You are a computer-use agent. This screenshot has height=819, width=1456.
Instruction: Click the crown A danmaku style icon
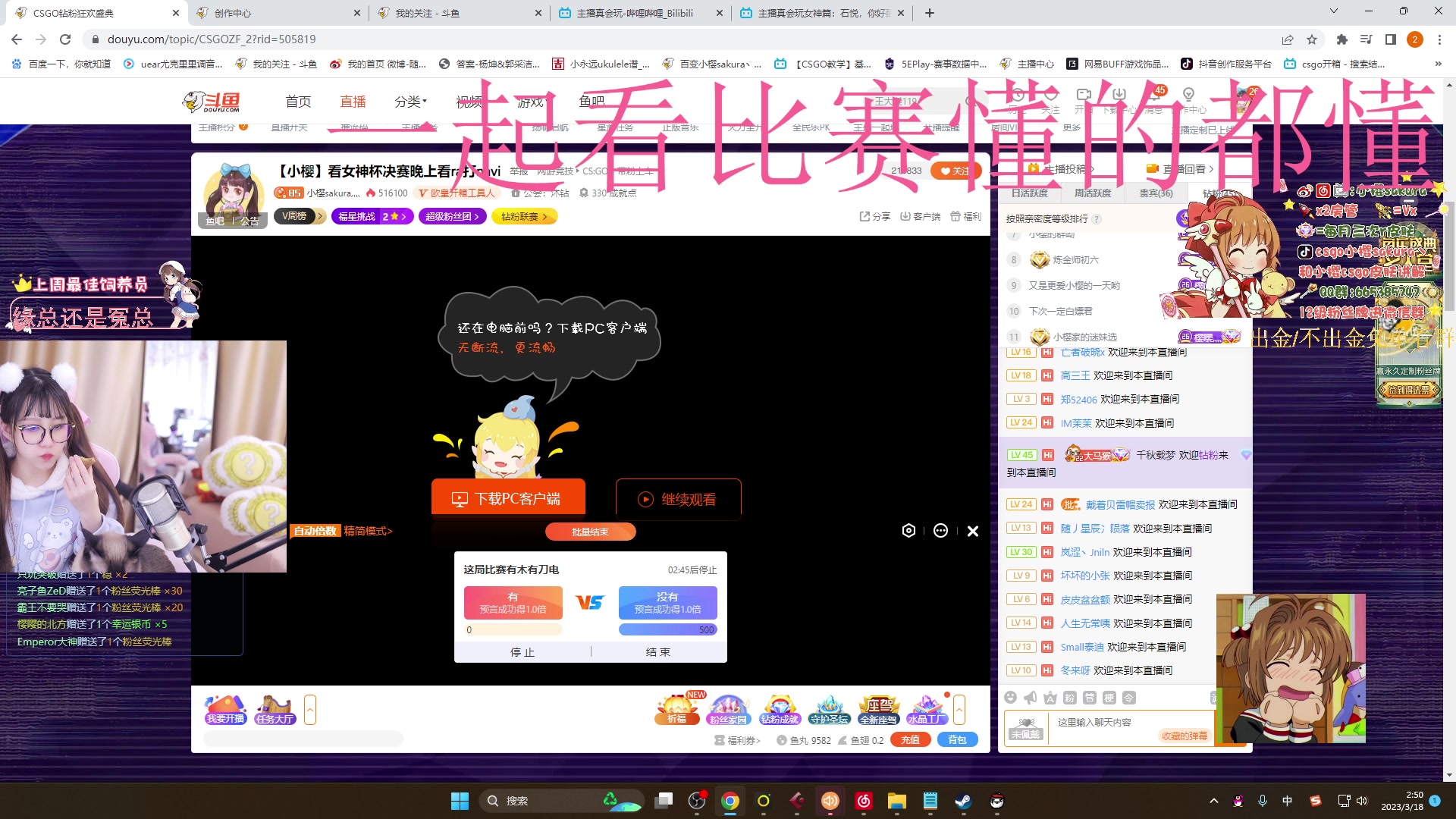pos(1050,698)
